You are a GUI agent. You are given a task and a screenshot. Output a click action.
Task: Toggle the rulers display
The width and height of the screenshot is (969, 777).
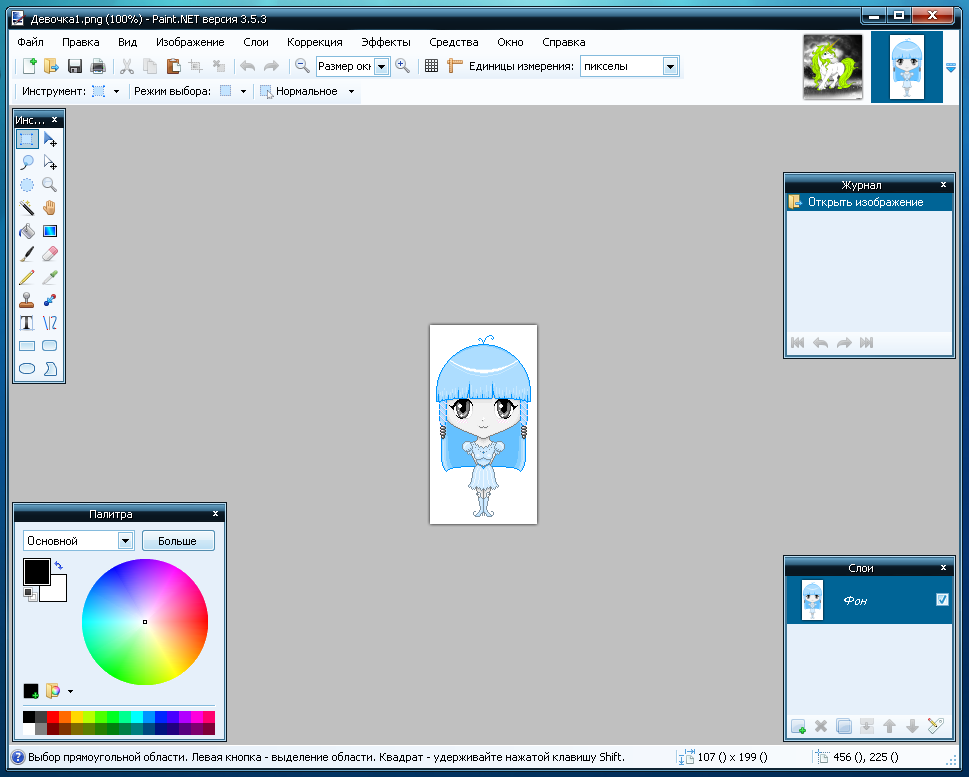pyautogui.click(x=455, y=66)
